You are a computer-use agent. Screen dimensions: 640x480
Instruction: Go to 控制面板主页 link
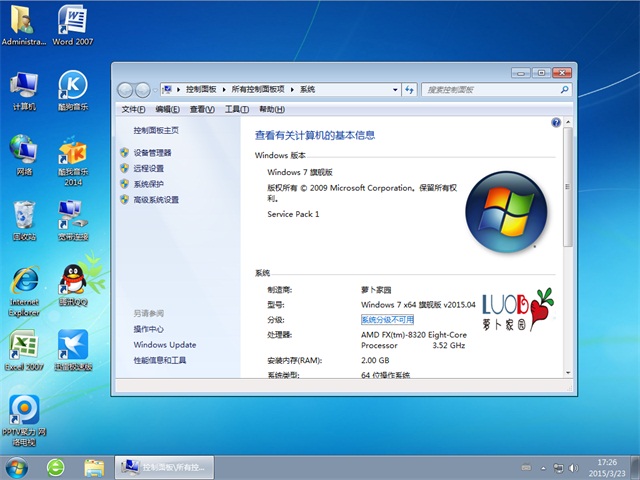pos(156,130)
